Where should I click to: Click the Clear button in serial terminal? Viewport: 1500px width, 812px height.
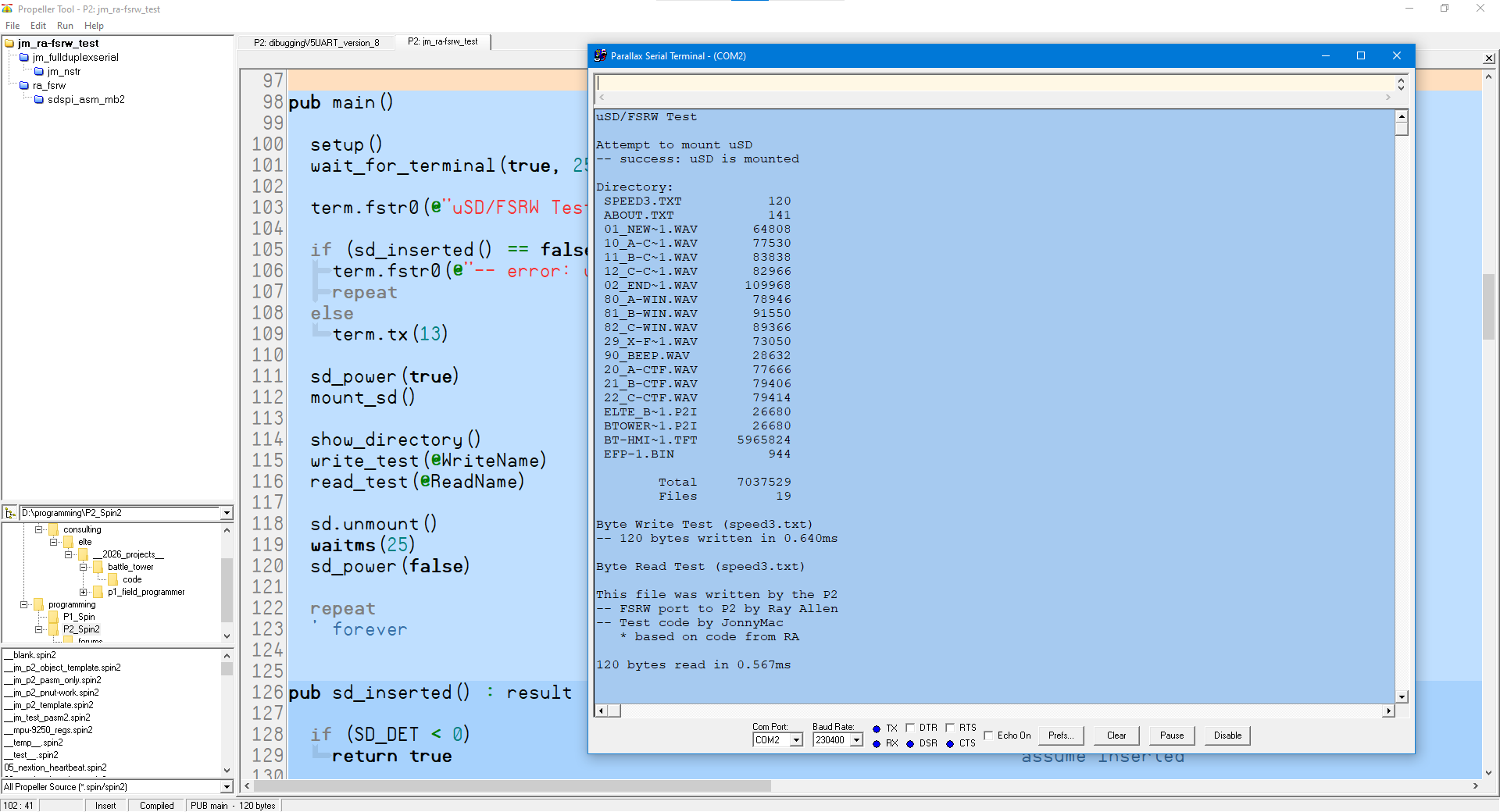pos(1116,735)
